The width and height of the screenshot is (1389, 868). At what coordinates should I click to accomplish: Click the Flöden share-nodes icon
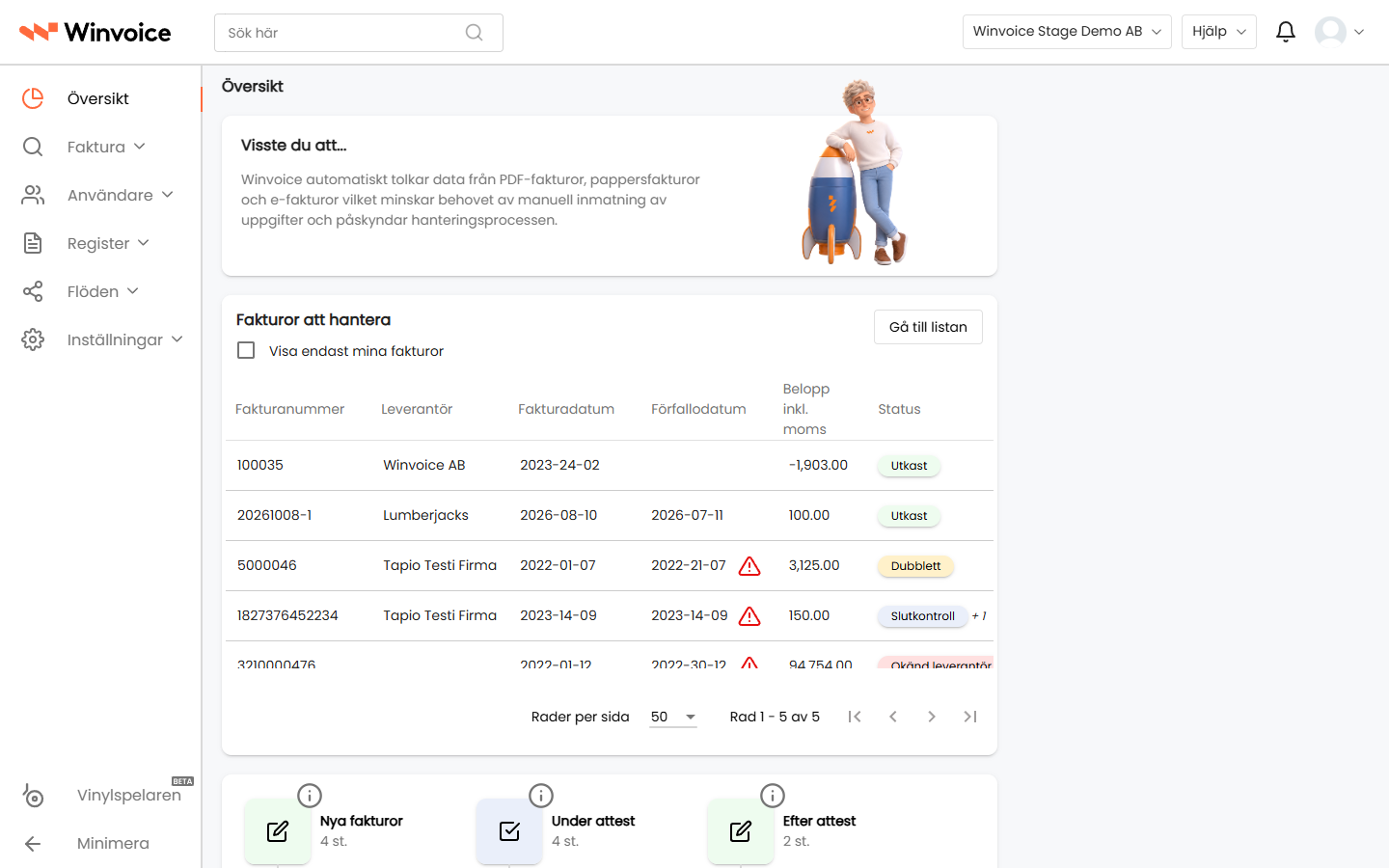point(33,291)
